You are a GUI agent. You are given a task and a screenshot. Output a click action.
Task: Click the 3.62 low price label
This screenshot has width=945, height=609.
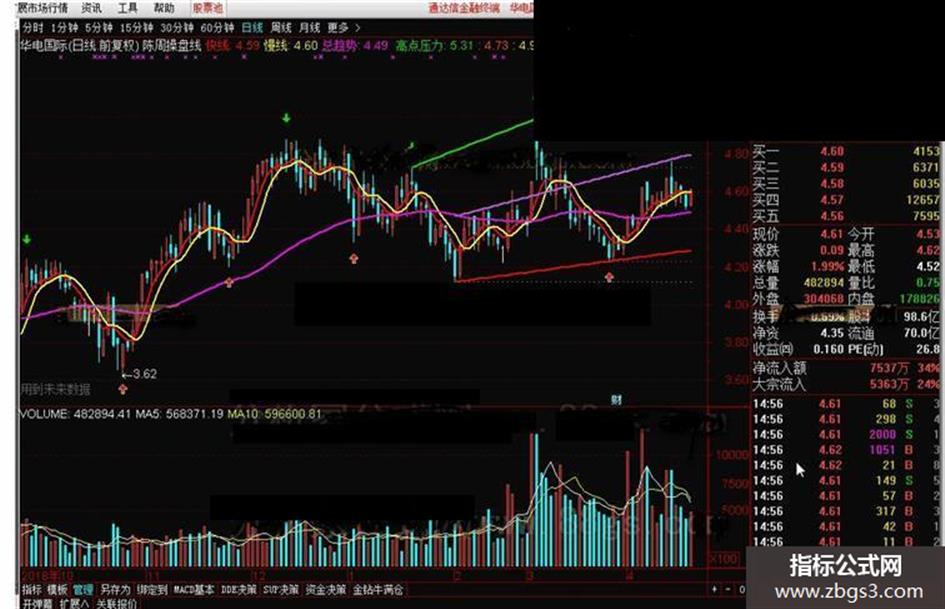[140, 374]
